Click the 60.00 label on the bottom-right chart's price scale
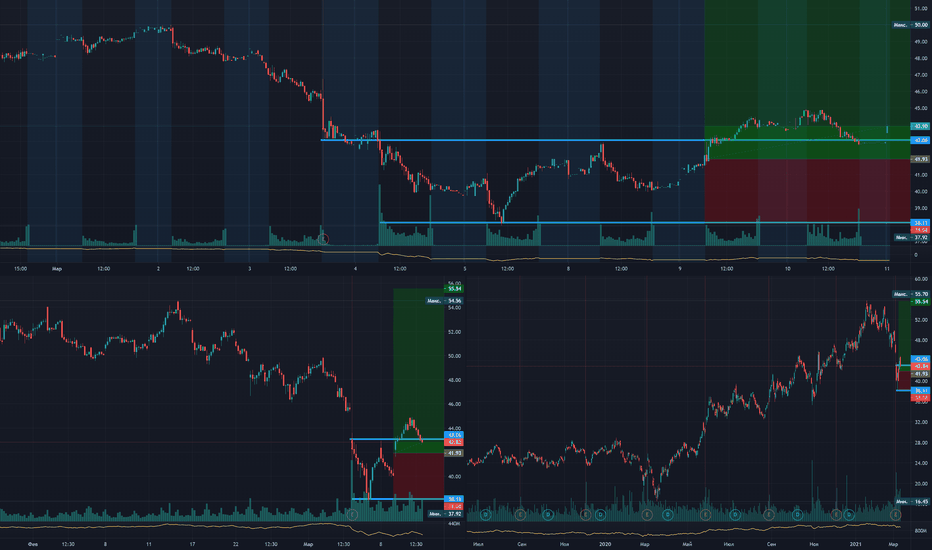Image resolution: width=932 pixels, height=550 pixels. point(921,279)
